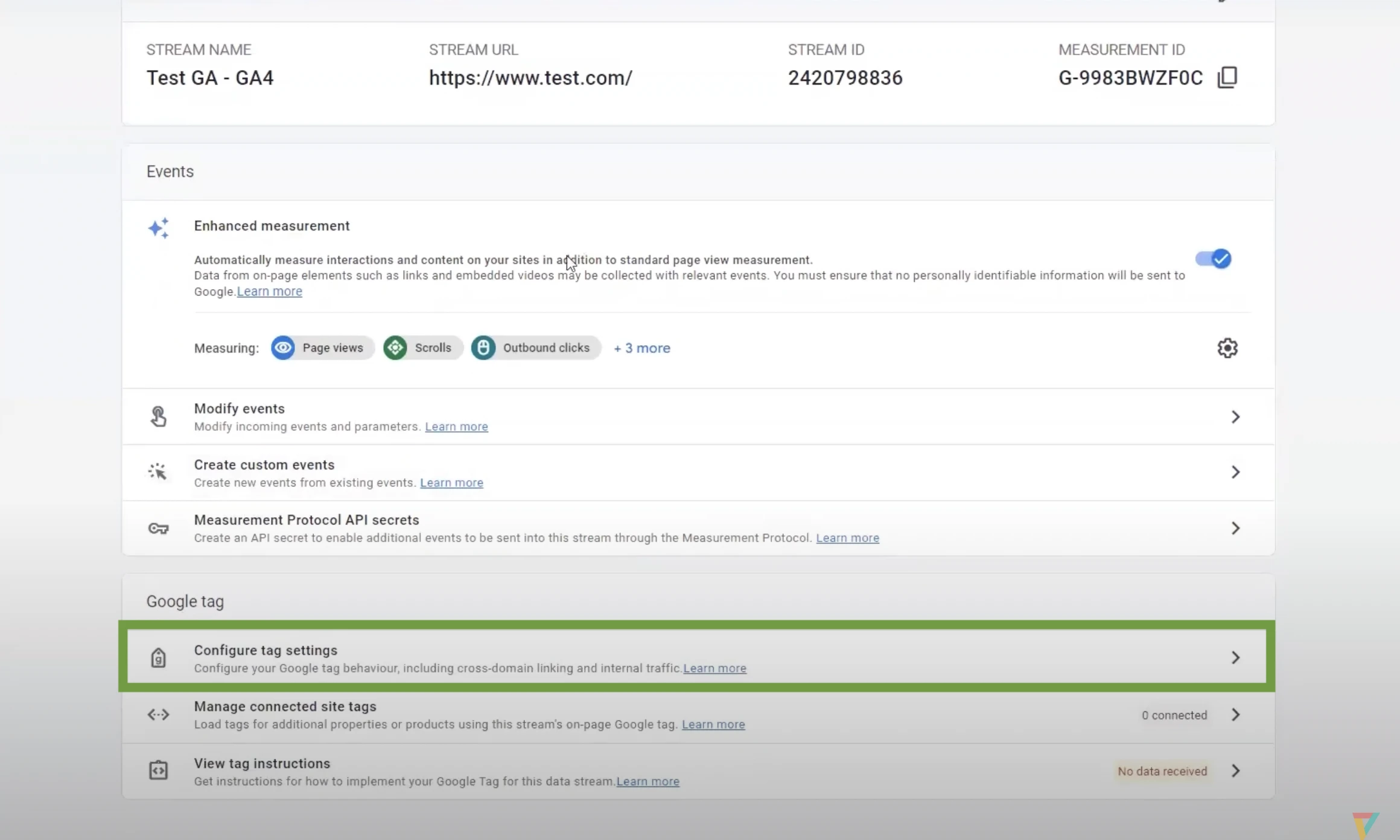This screenshot has width=1400, height=840.
Task: Click the Configure tag settings tag icon
Action: point(158,658)
